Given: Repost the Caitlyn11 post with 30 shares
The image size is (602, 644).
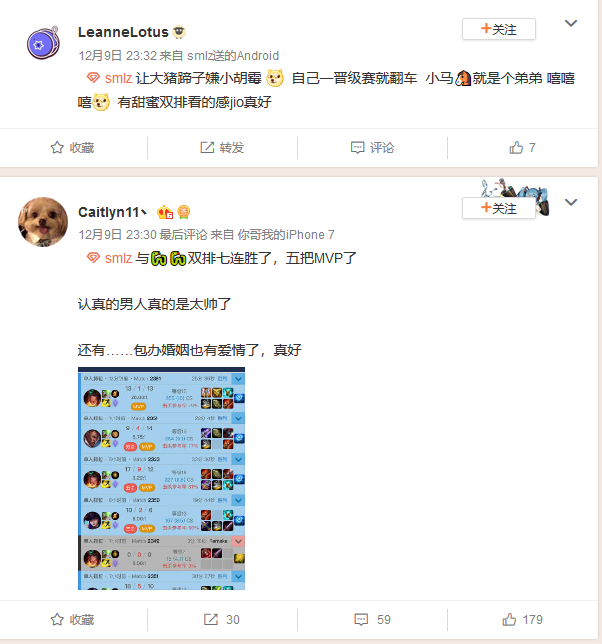Looking at the screenshot, I should [222, 619].
